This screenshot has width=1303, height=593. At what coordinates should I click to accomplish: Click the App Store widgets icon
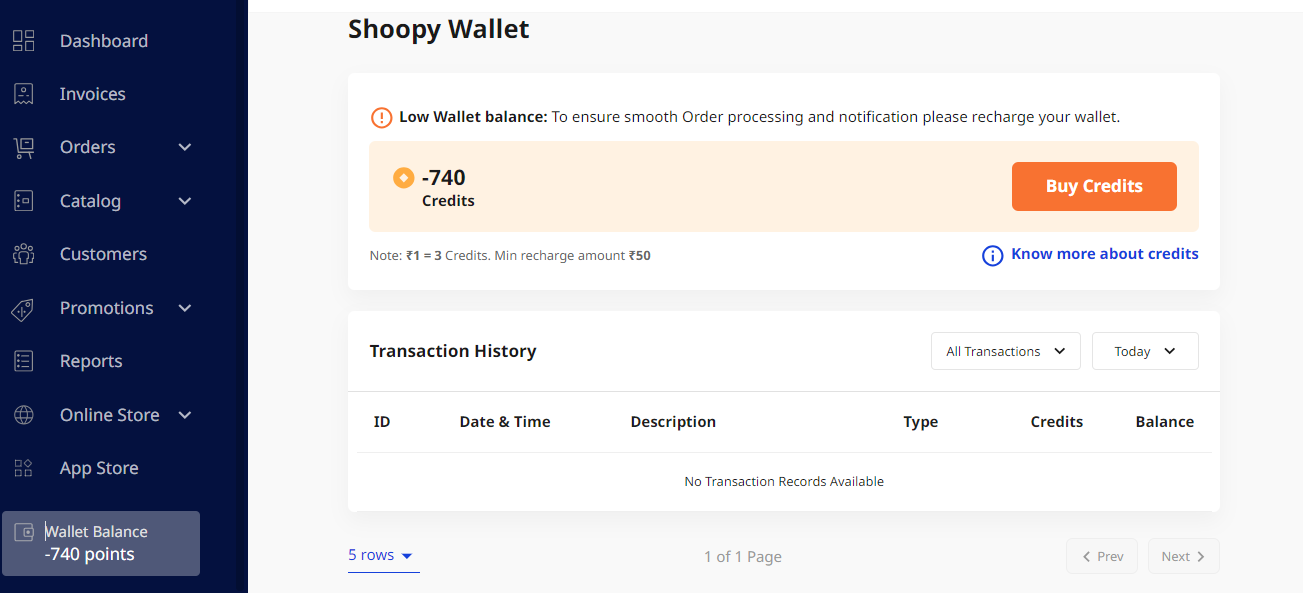pos(23,468)
